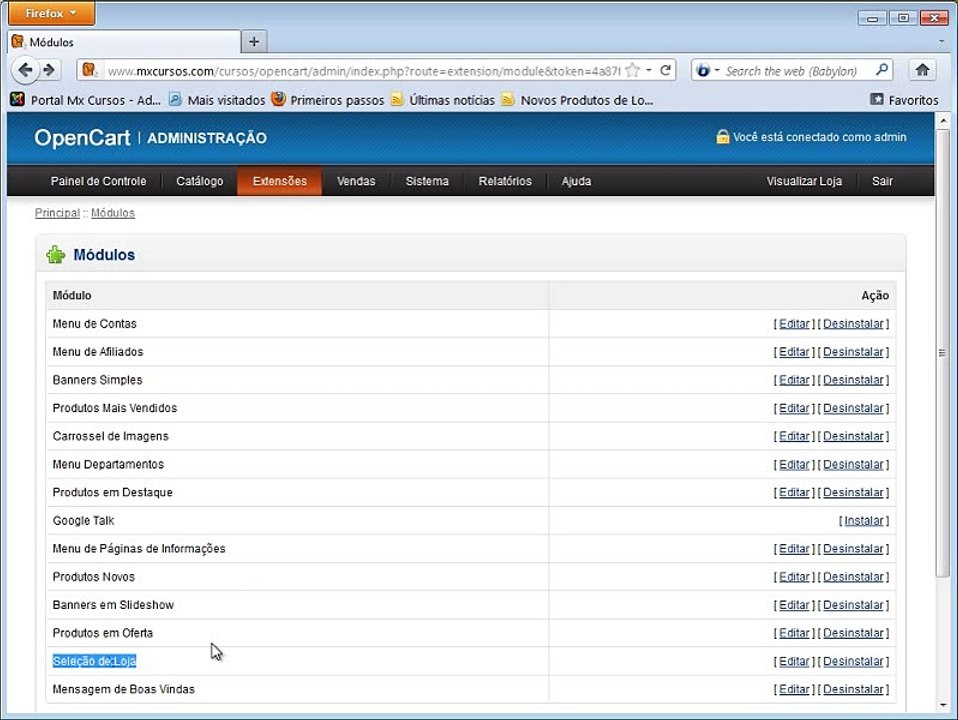
Task: Edit the Menu de Afiliados module
Action: (794, 351)
